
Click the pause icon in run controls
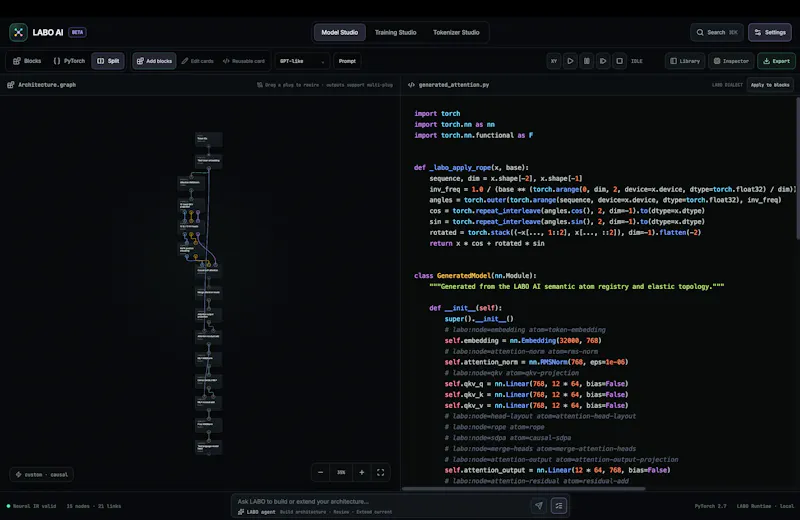click(587, 61)
